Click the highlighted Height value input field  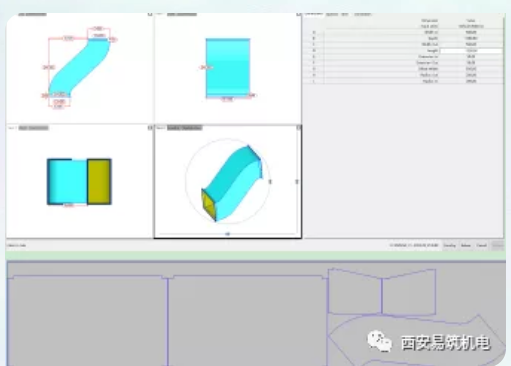click(x=471, y=51)
